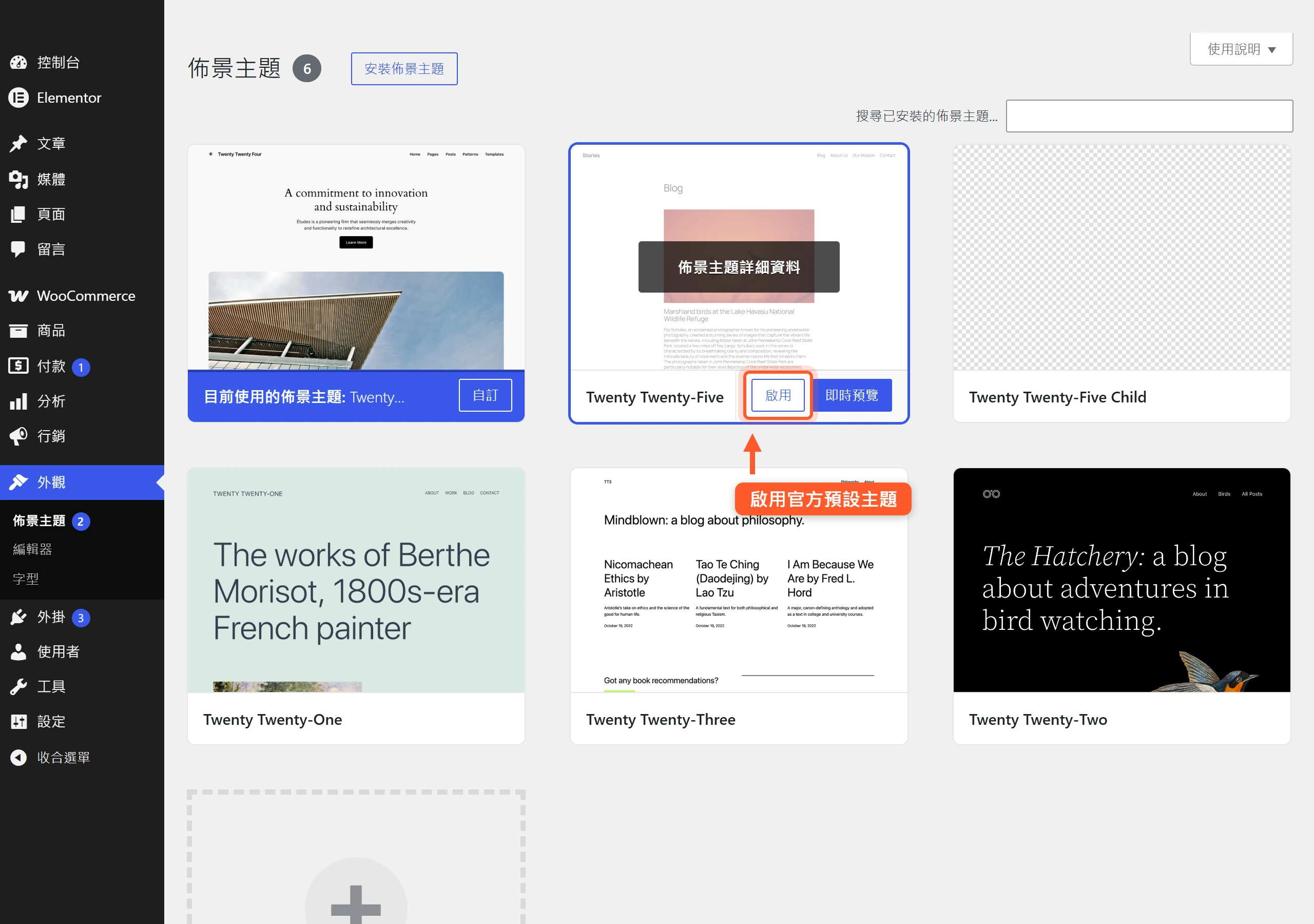Click 安裝佈景主題 button
Viewport: 1314px width, 924px height.
click(x=404, y=69)
